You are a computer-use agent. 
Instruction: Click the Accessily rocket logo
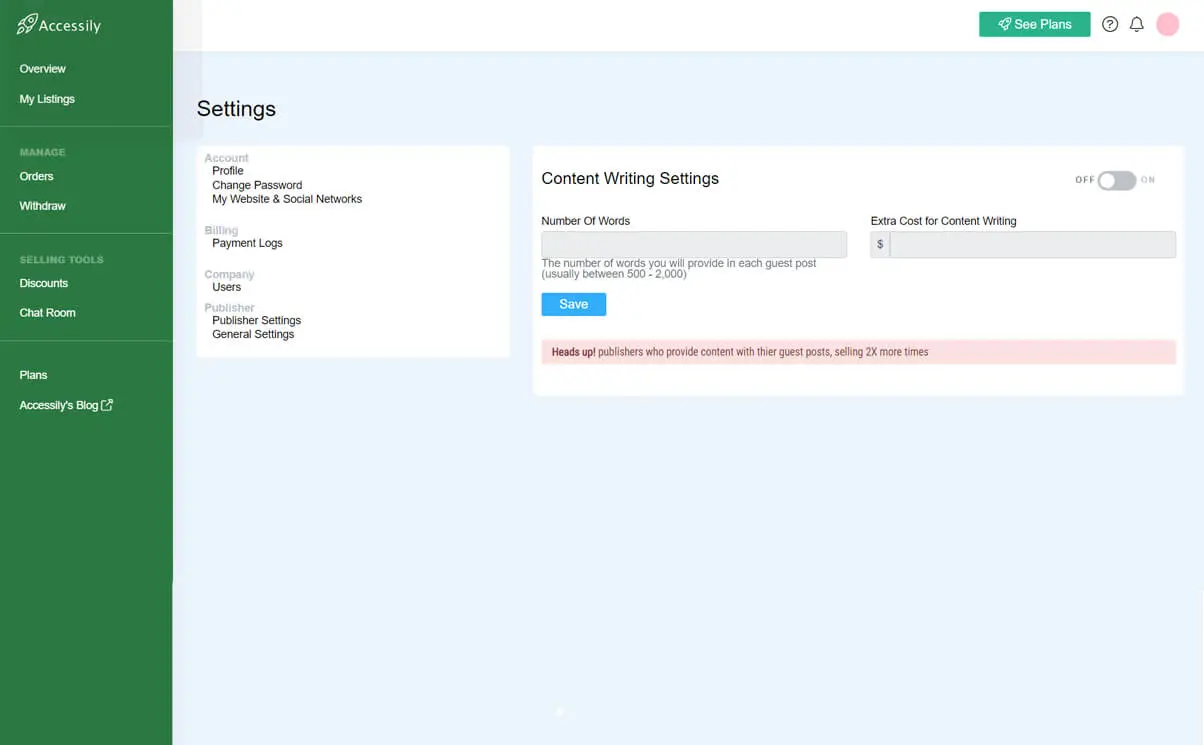point(59,24)
